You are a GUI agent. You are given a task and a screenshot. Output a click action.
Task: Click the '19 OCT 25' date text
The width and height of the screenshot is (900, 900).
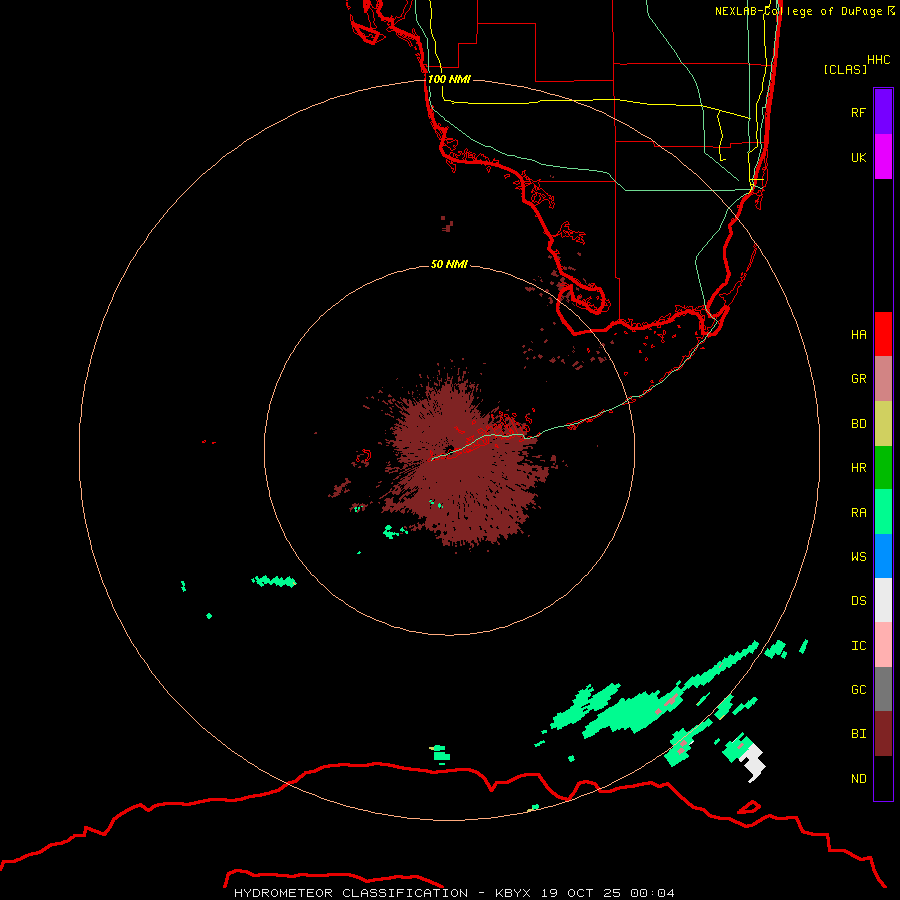click(581, 893)
